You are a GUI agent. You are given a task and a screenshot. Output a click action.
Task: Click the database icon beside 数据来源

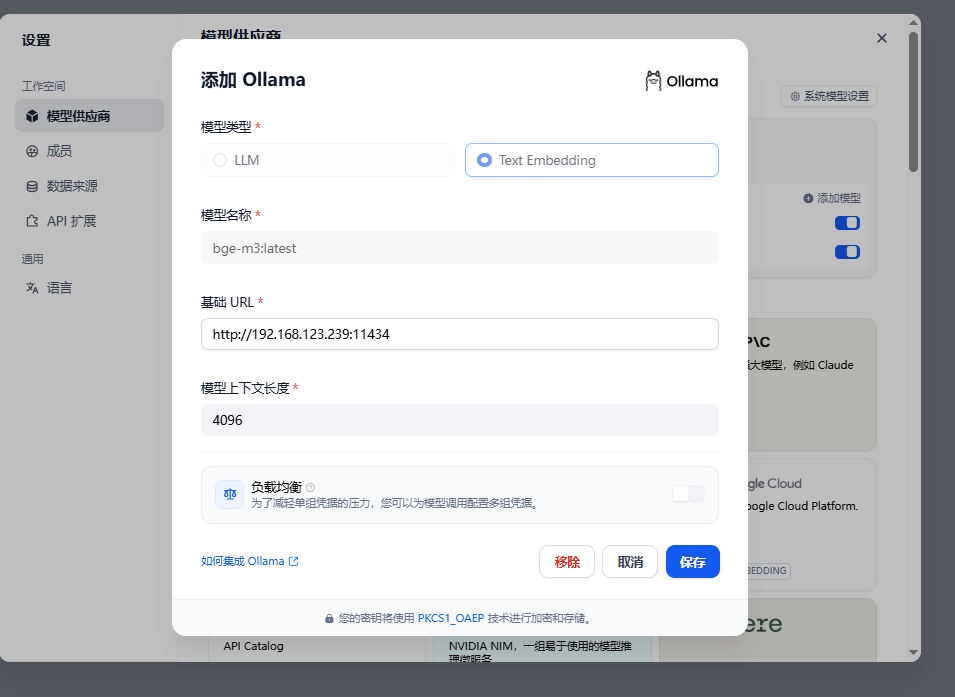click(x=32, y=186)
